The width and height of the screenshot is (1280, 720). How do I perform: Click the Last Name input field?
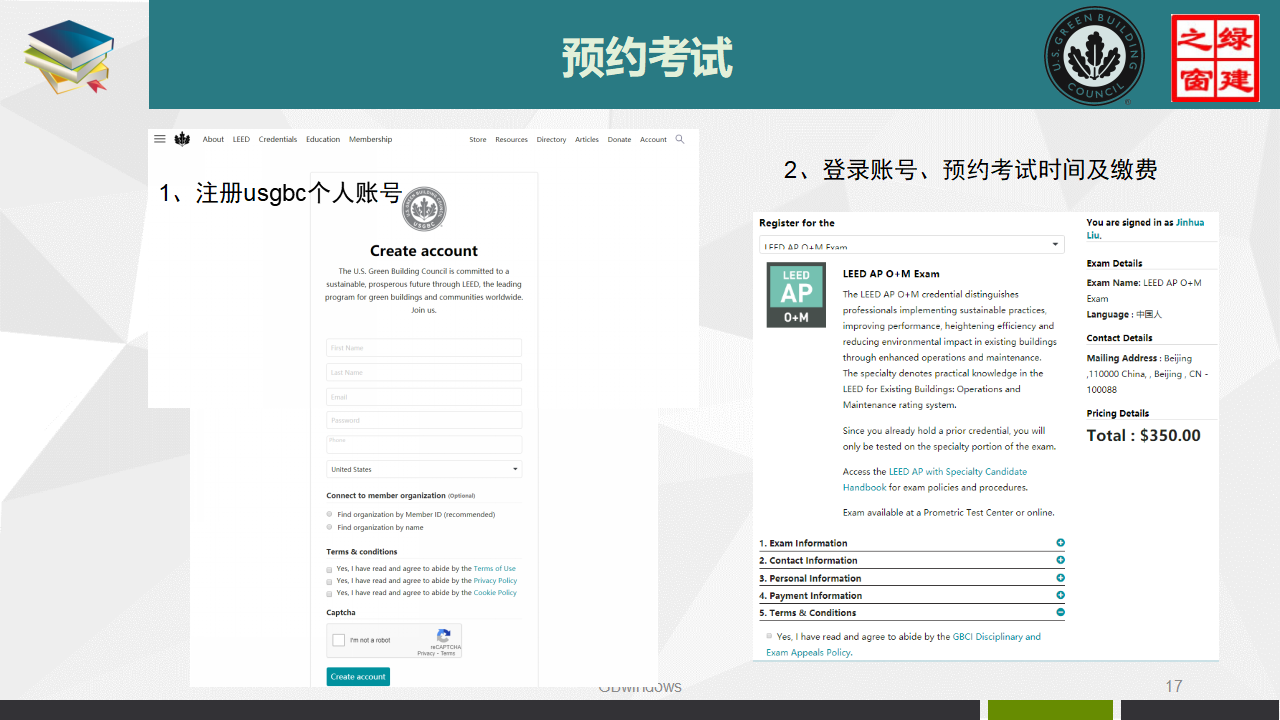click(x=424, y=372)
